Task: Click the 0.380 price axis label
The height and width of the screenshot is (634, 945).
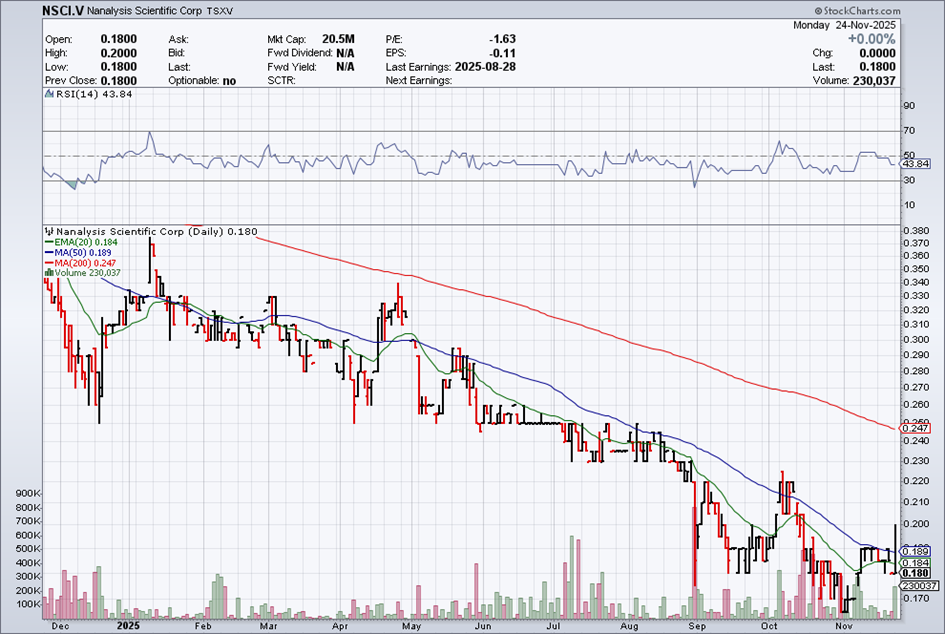Action: (x=917, y=231)
